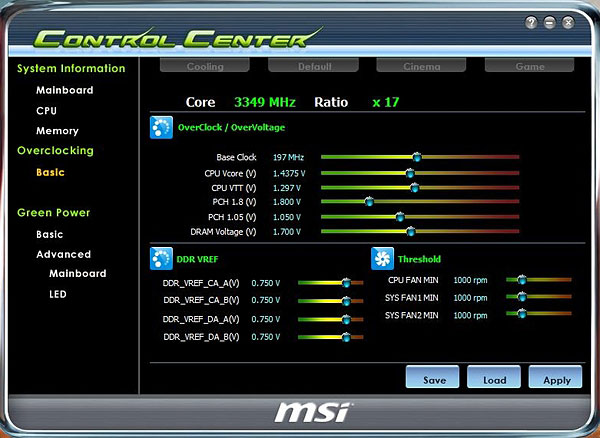Viewport: 600px width, 438px height.
Task: Click the DDR_VREF_CA_A 0.750 V value
Action: (x=266, y=283)
